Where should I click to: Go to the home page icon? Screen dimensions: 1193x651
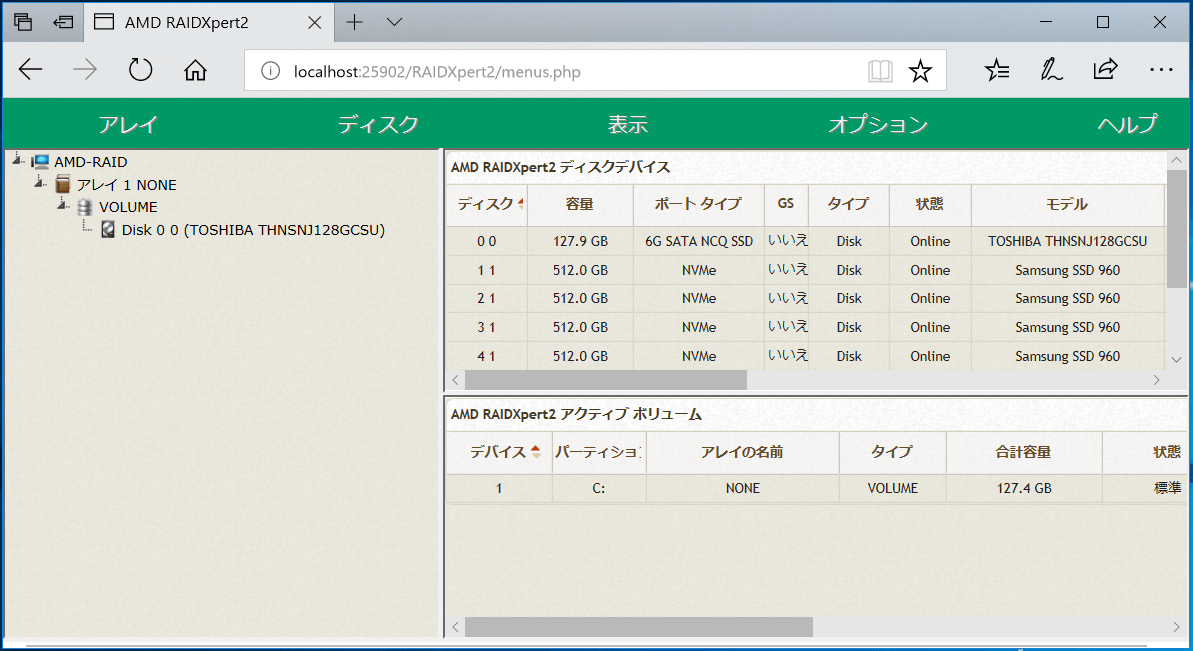point(196,70)
